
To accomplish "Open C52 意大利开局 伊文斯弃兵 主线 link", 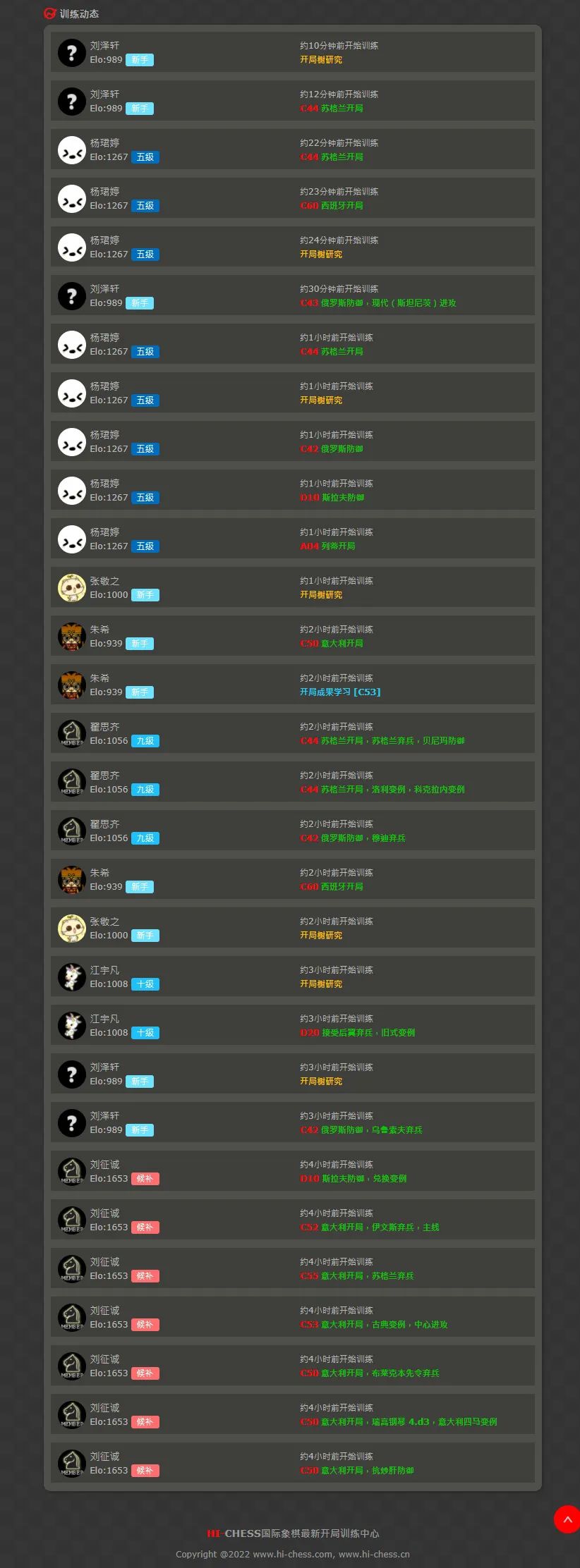I will tap(370, 1227).
